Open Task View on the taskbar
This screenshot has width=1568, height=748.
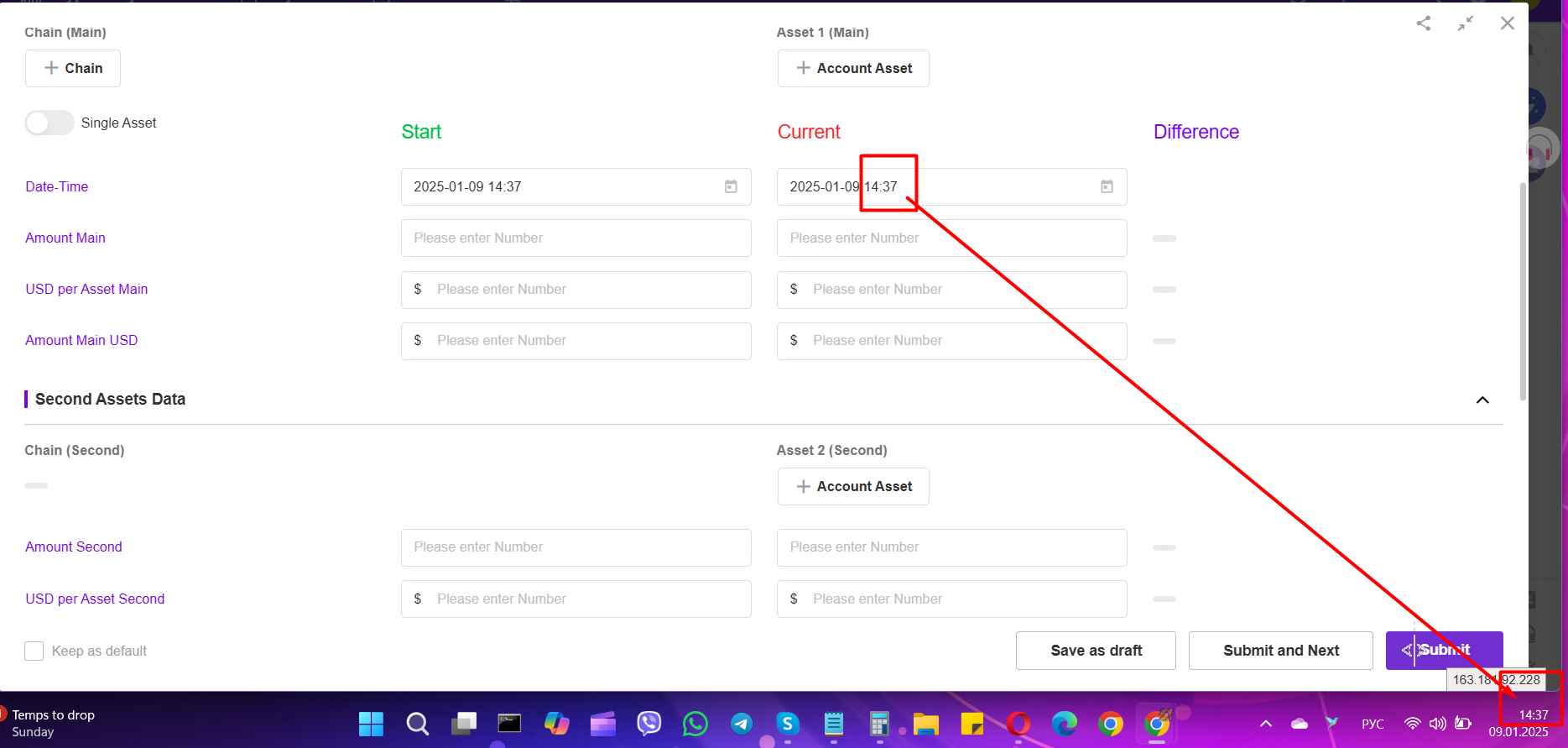pyautogui.click(x=463, y=724)
